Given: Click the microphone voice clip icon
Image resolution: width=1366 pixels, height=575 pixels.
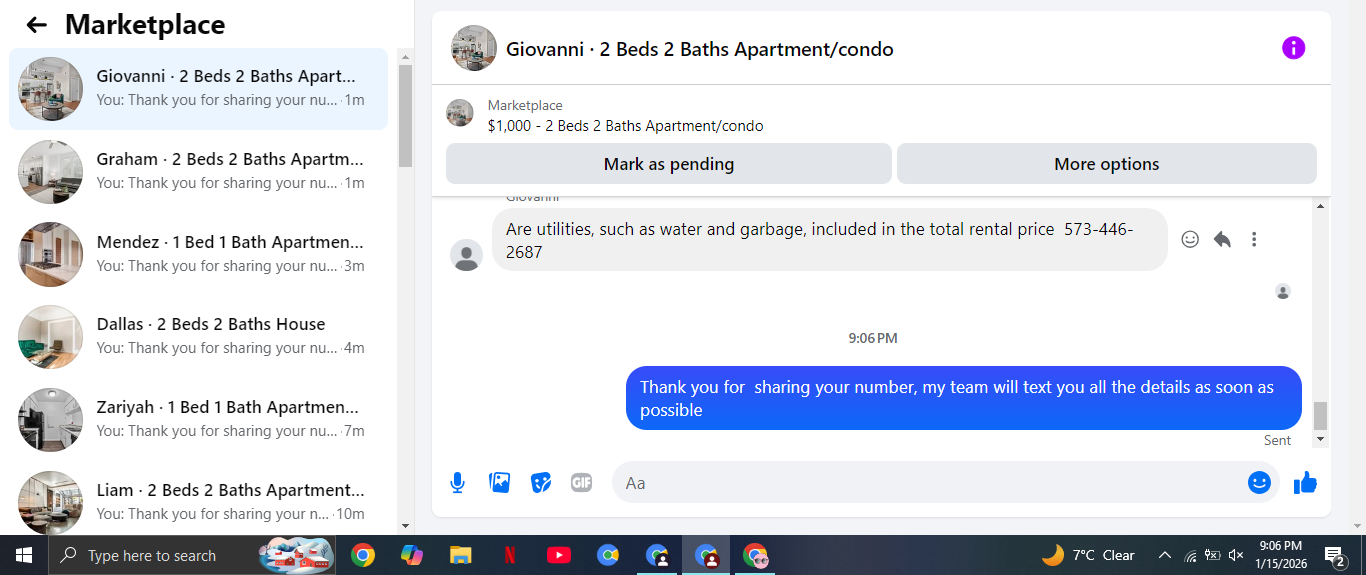Looking at the screenshot, I should 457,483.
